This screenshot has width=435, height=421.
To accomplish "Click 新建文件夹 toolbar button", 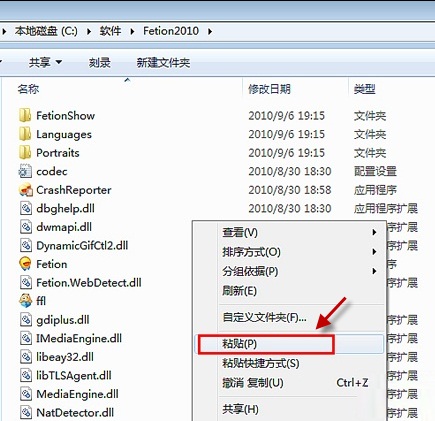I will 163,62.
